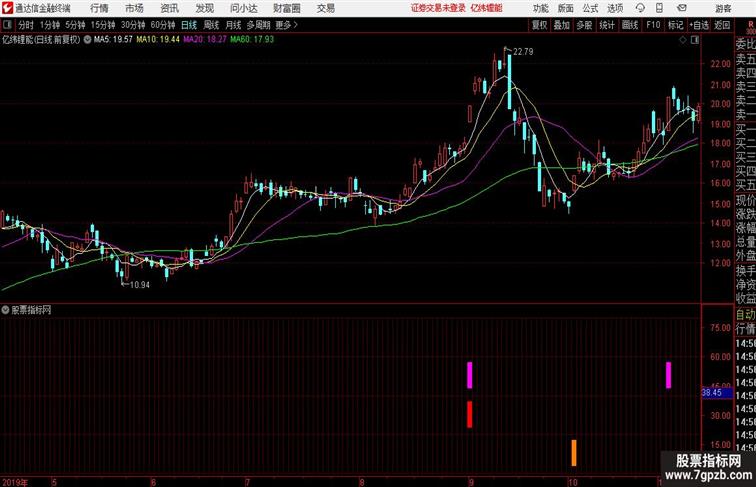The image size is (756, 487).
Task: Switch to the 5分钟 period tab
Action: click(75, 25)
